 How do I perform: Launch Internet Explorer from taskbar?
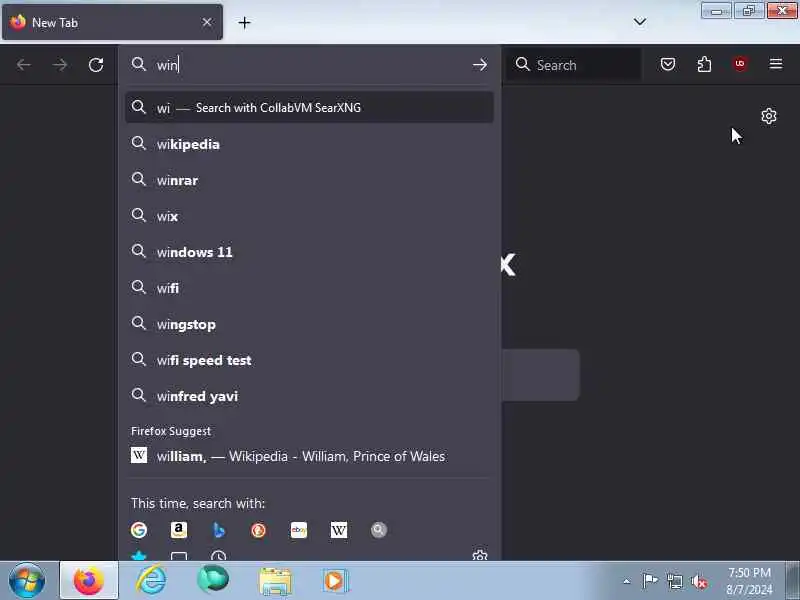point(152,581)
